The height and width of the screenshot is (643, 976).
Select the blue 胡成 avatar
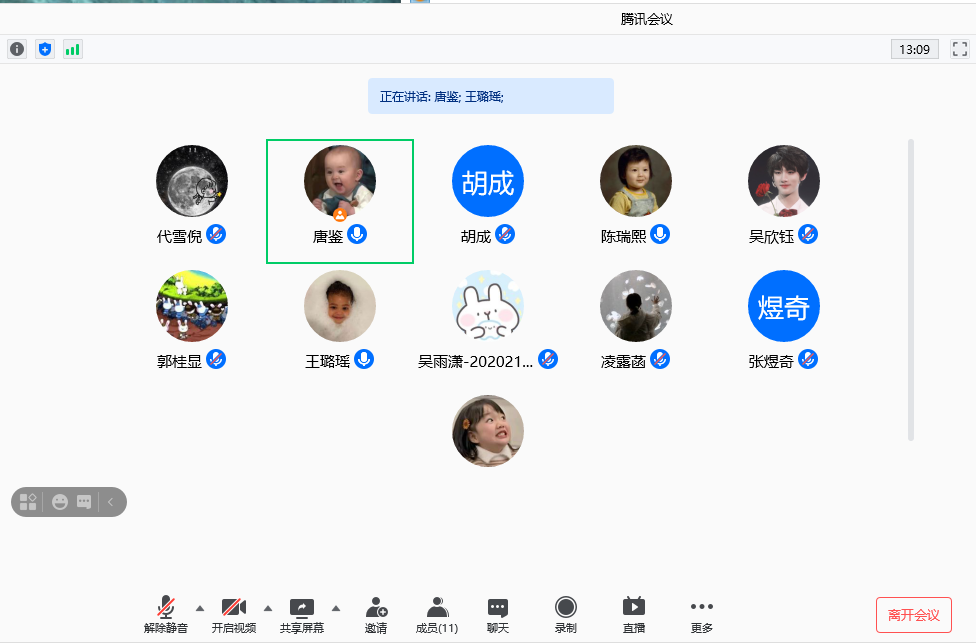coord(488,181)
